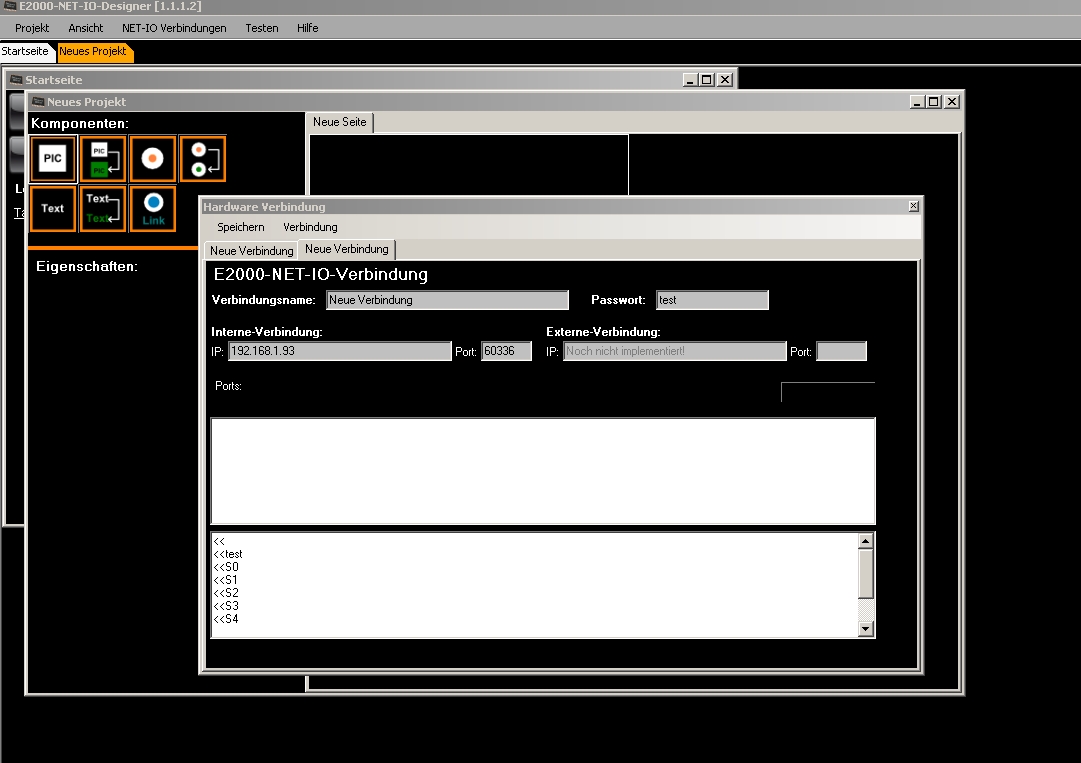Select the static Text component
Image resolution: width=1081 pixels, height=763 pixels.
(53, 208)
